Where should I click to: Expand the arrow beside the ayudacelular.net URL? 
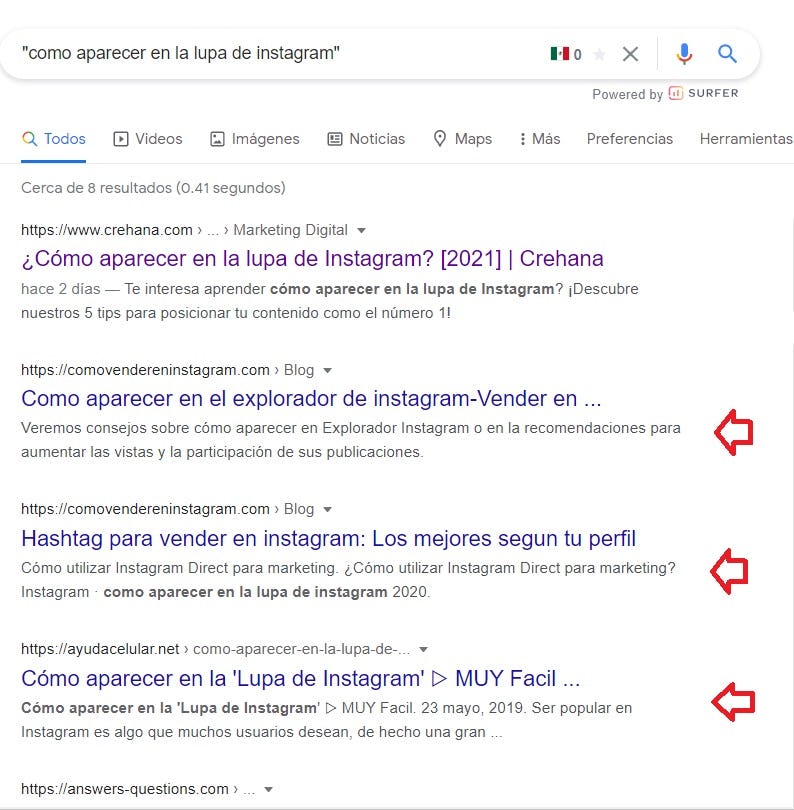(x=424, y=650)
